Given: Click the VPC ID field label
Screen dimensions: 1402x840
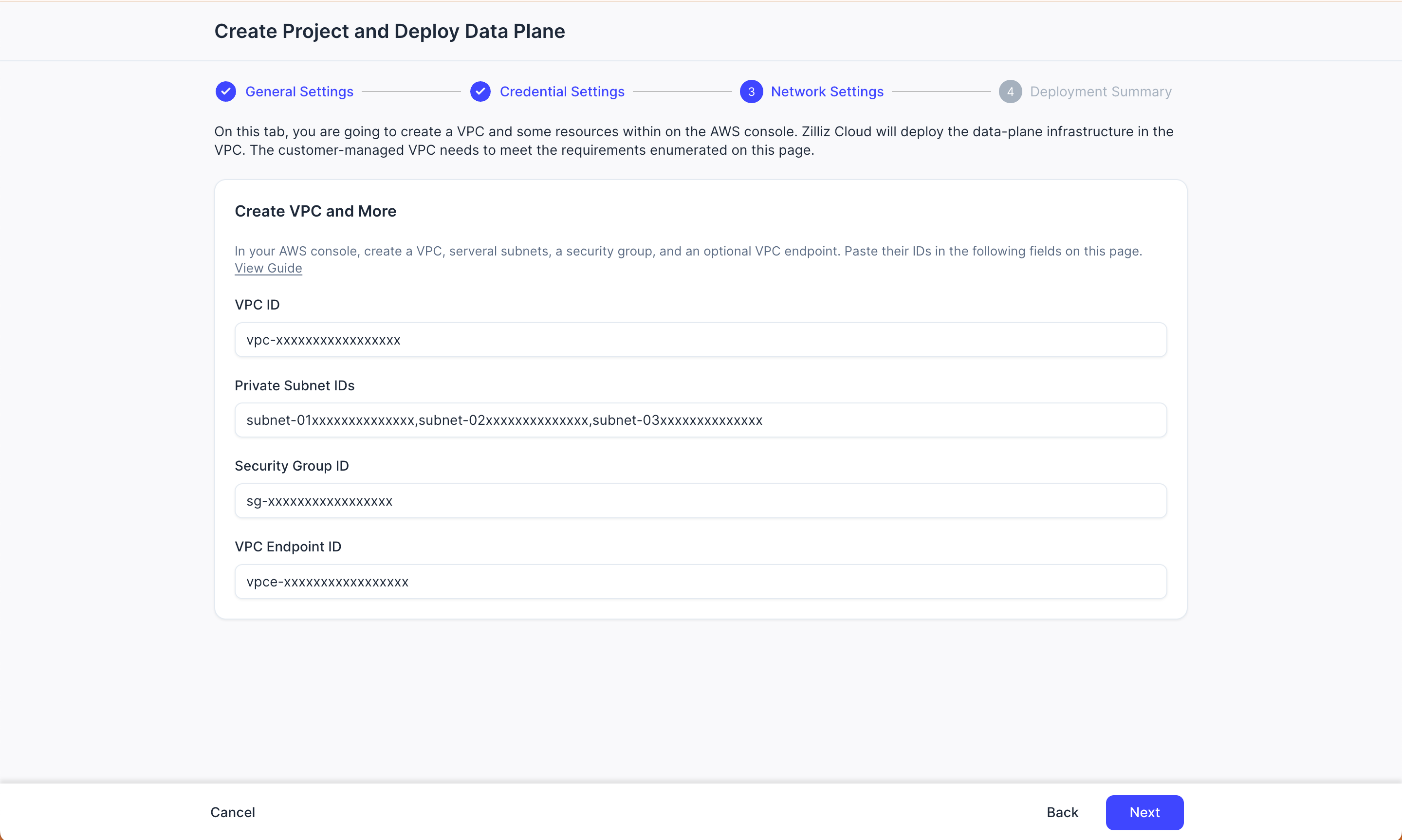Looking at the screenshot, I should tap(257, 305).
